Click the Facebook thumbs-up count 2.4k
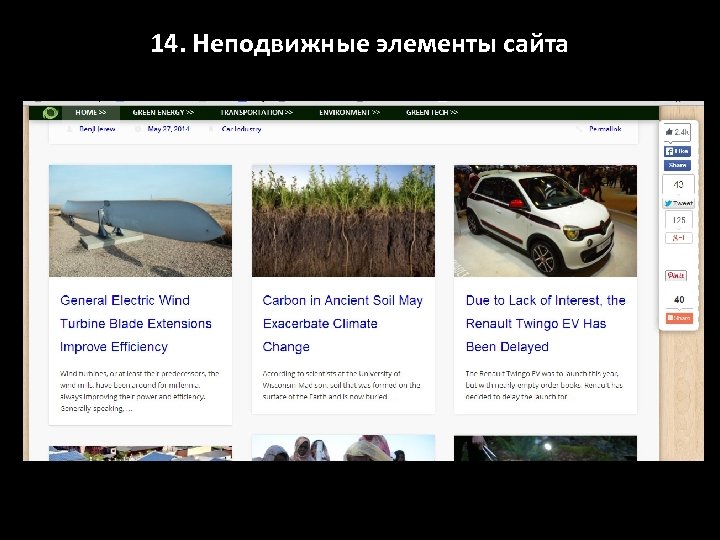The width and height of the screenshot is (720, 540). tap(677, 132)
